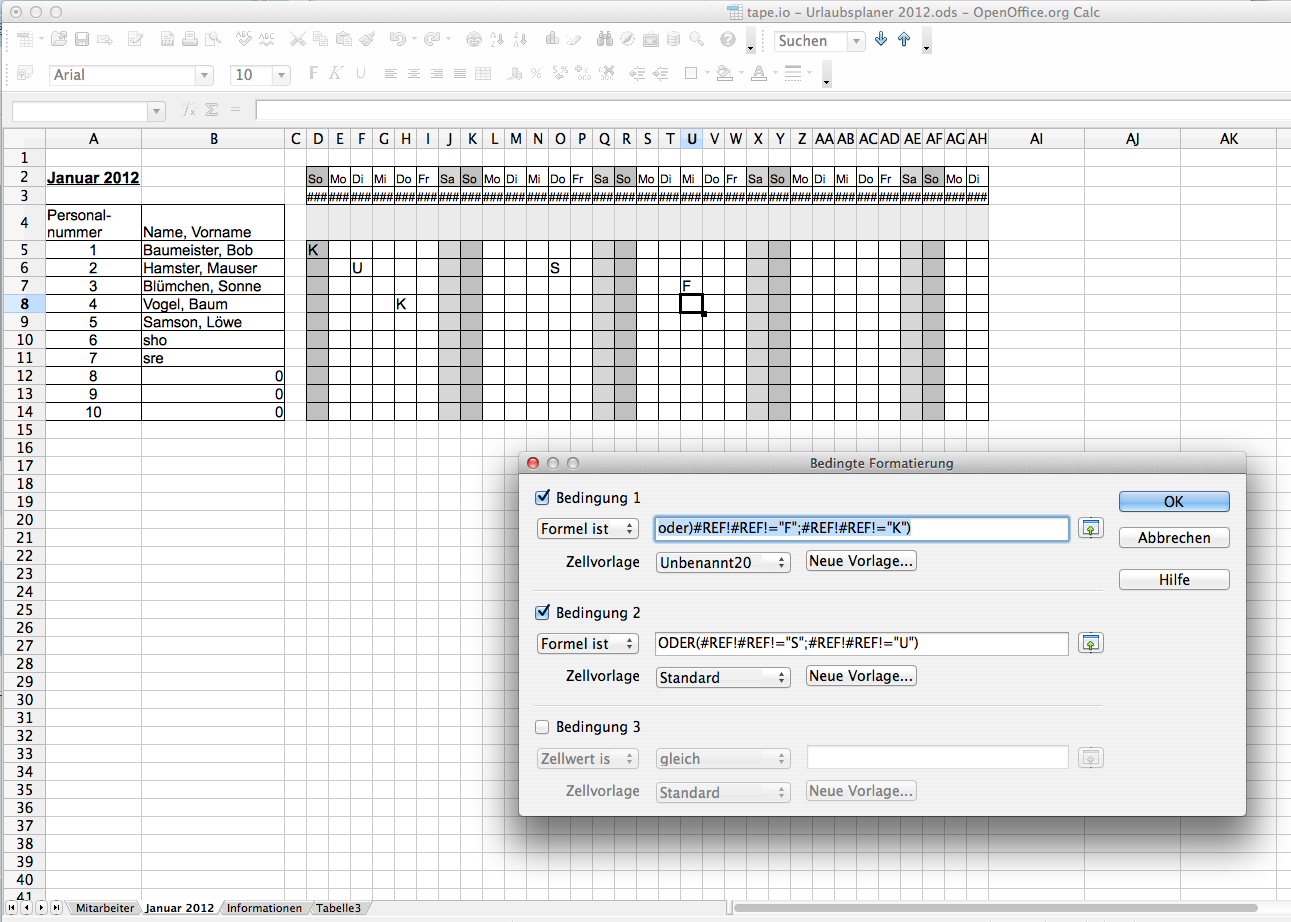The image size is (1291, 922).
Task: Click the Sort Descending icon
Action: point(520,40)
